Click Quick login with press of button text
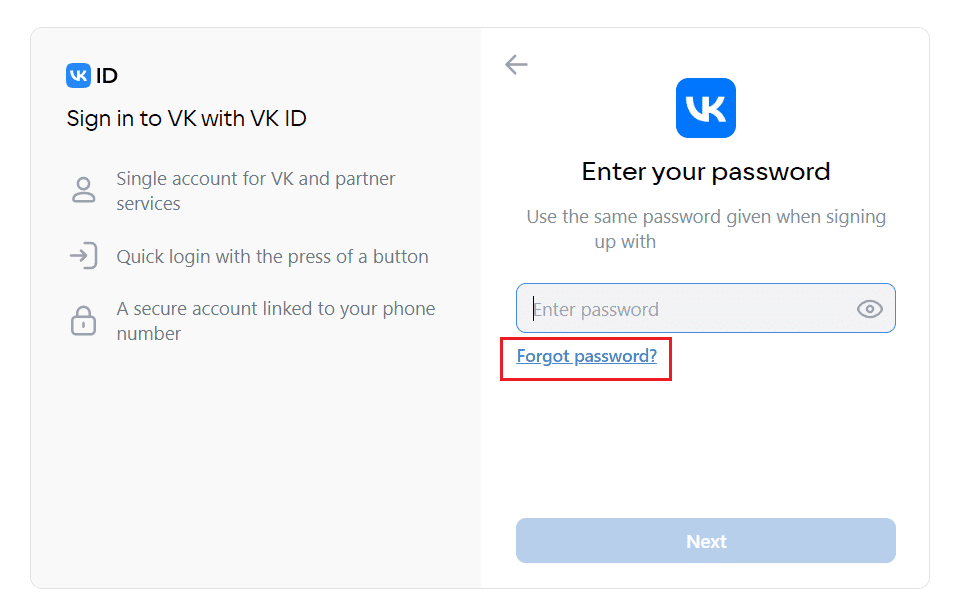 point(272,256)
